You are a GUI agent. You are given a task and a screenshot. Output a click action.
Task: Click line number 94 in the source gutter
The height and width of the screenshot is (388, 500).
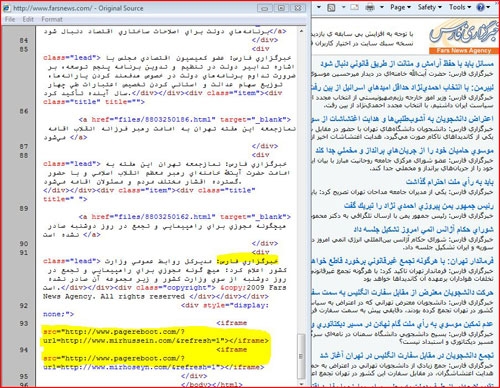click(x=24, y=350)
